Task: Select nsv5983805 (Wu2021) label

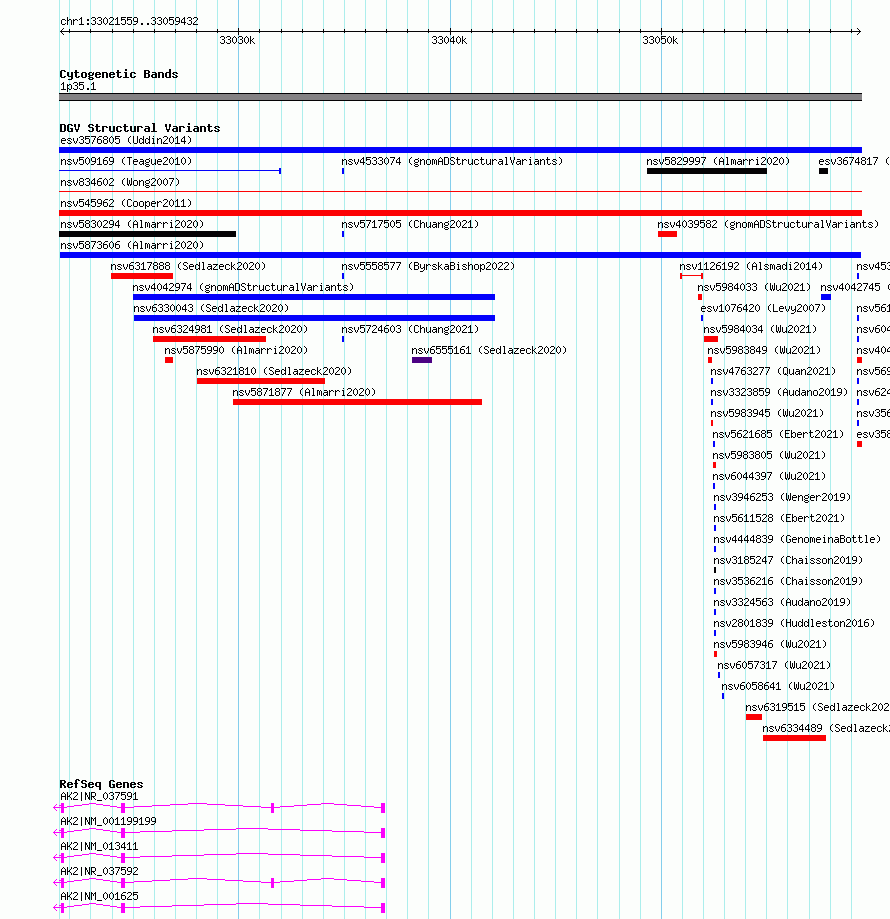Action: [769, 455]
